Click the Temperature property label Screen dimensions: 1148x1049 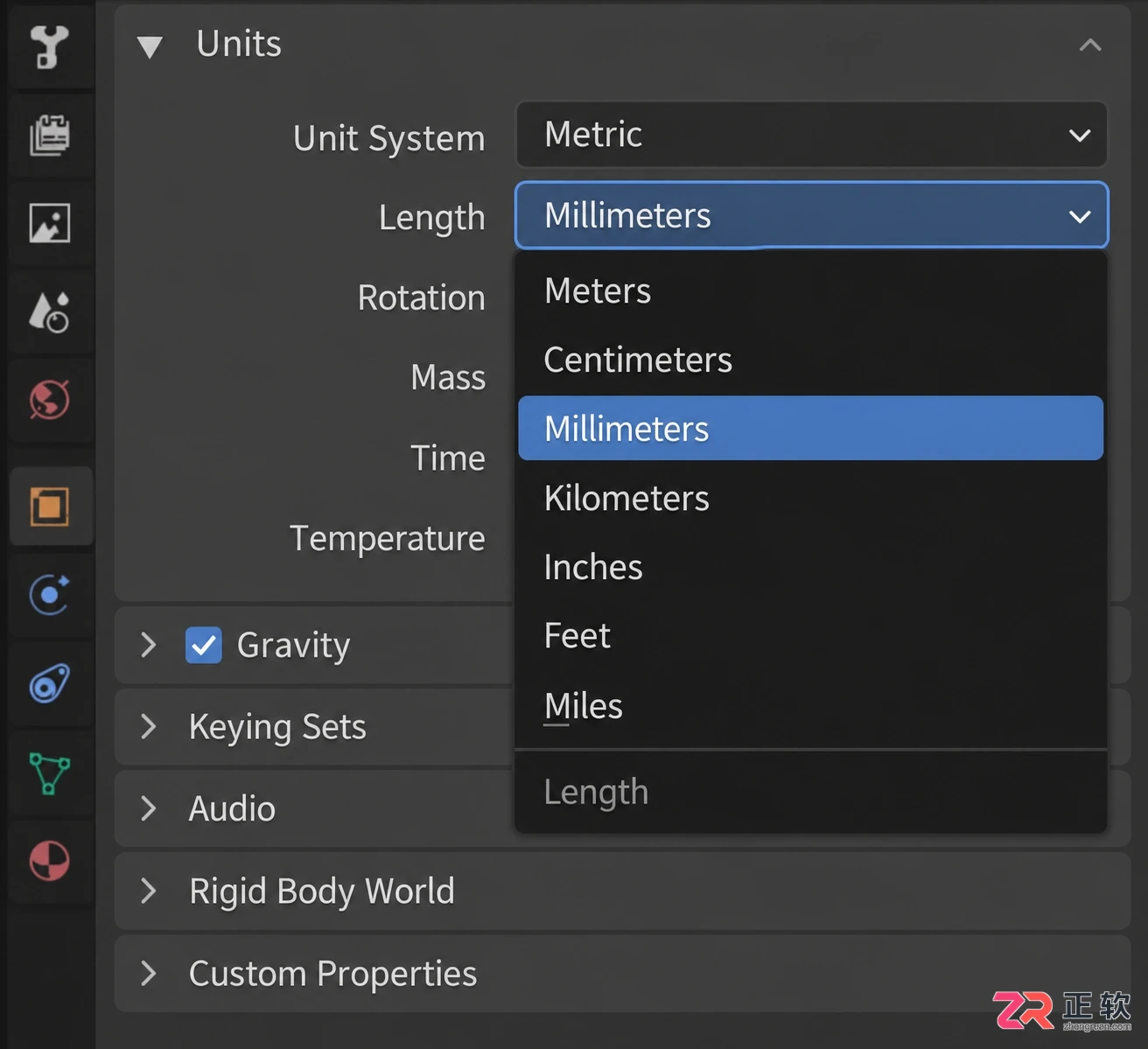tap(388, 539)
